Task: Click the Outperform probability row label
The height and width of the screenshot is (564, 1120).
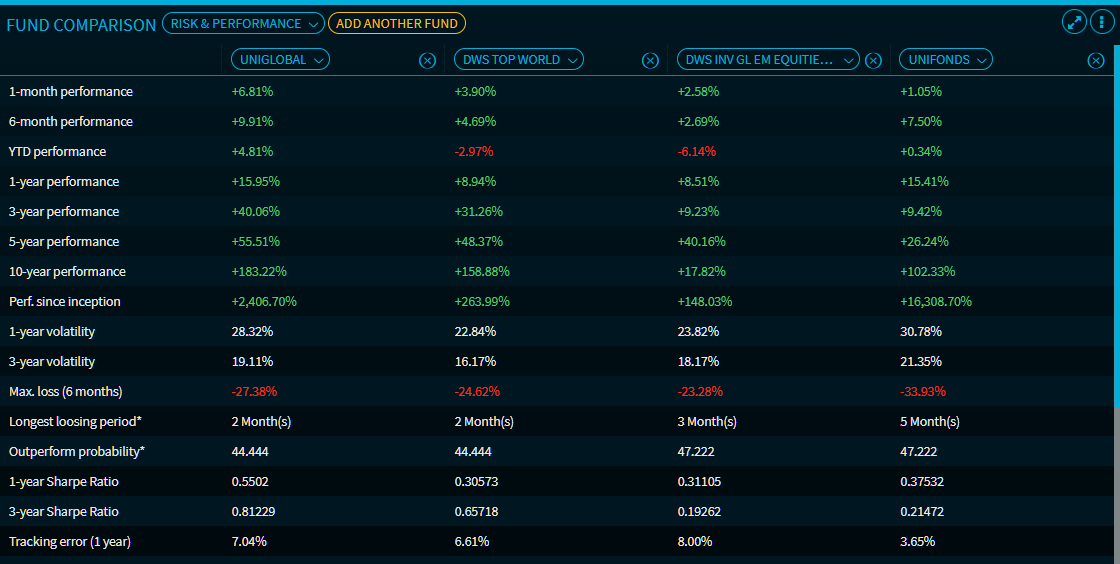Action: 76,451
